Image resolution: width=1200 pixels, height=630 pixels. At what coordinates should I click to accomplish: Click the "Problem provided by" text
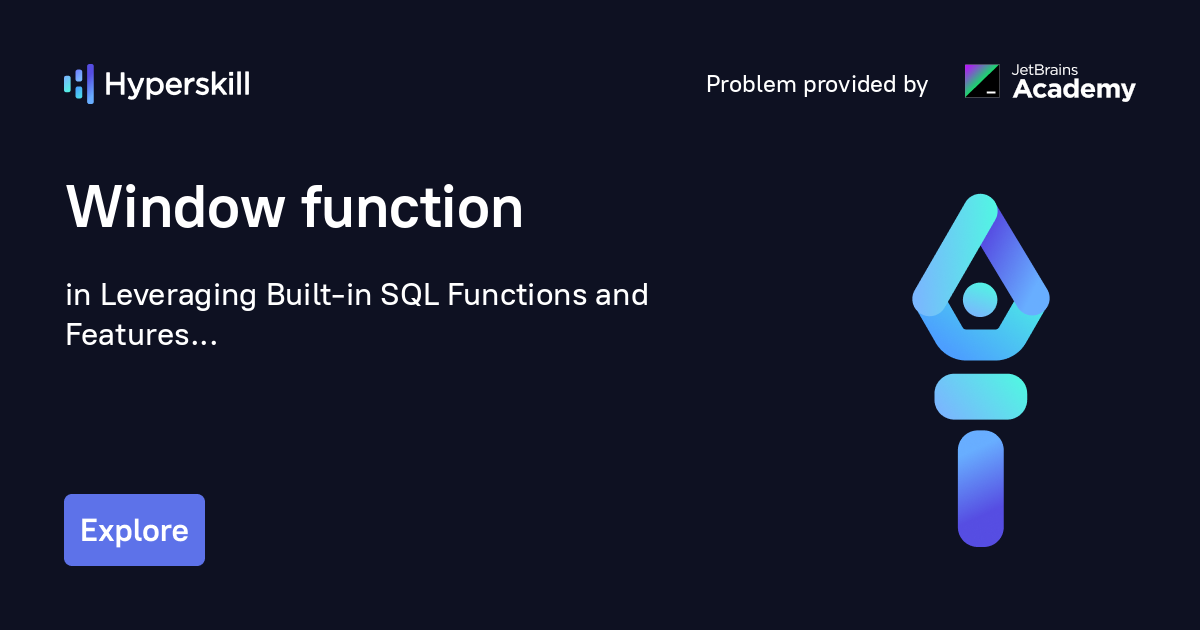[817, 85]
